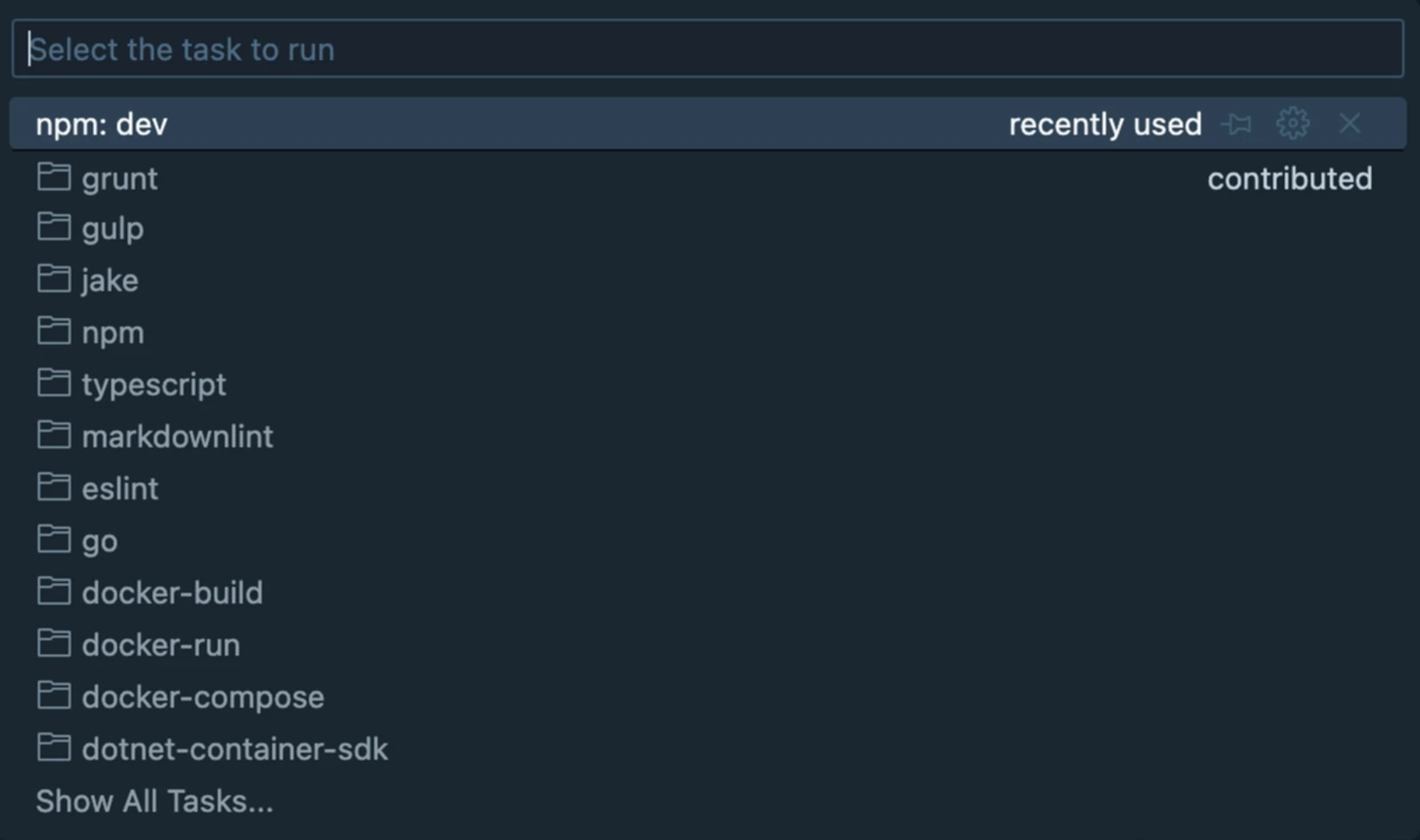Image resolution: width=1420 pixels, height=840 pixels.
Task: Click the docker-compose folder icon
Action: [54, 695]
